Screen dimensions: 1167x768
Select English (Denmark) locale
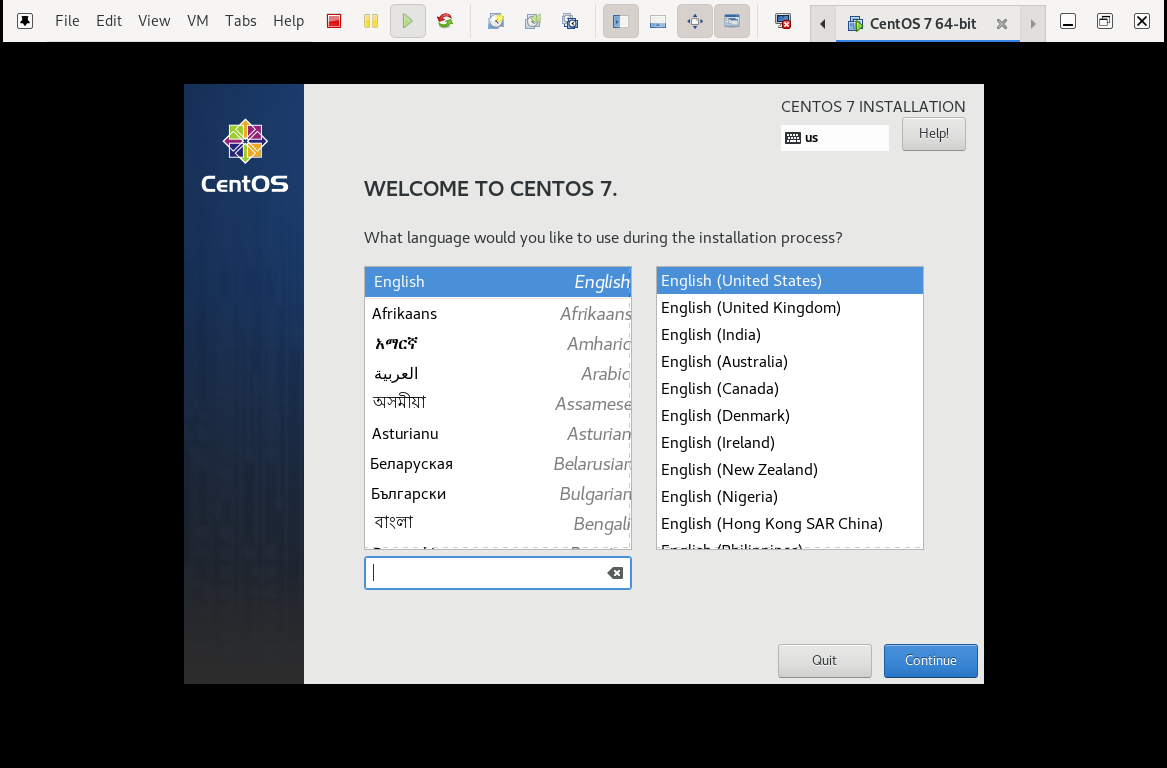[790, 415]
